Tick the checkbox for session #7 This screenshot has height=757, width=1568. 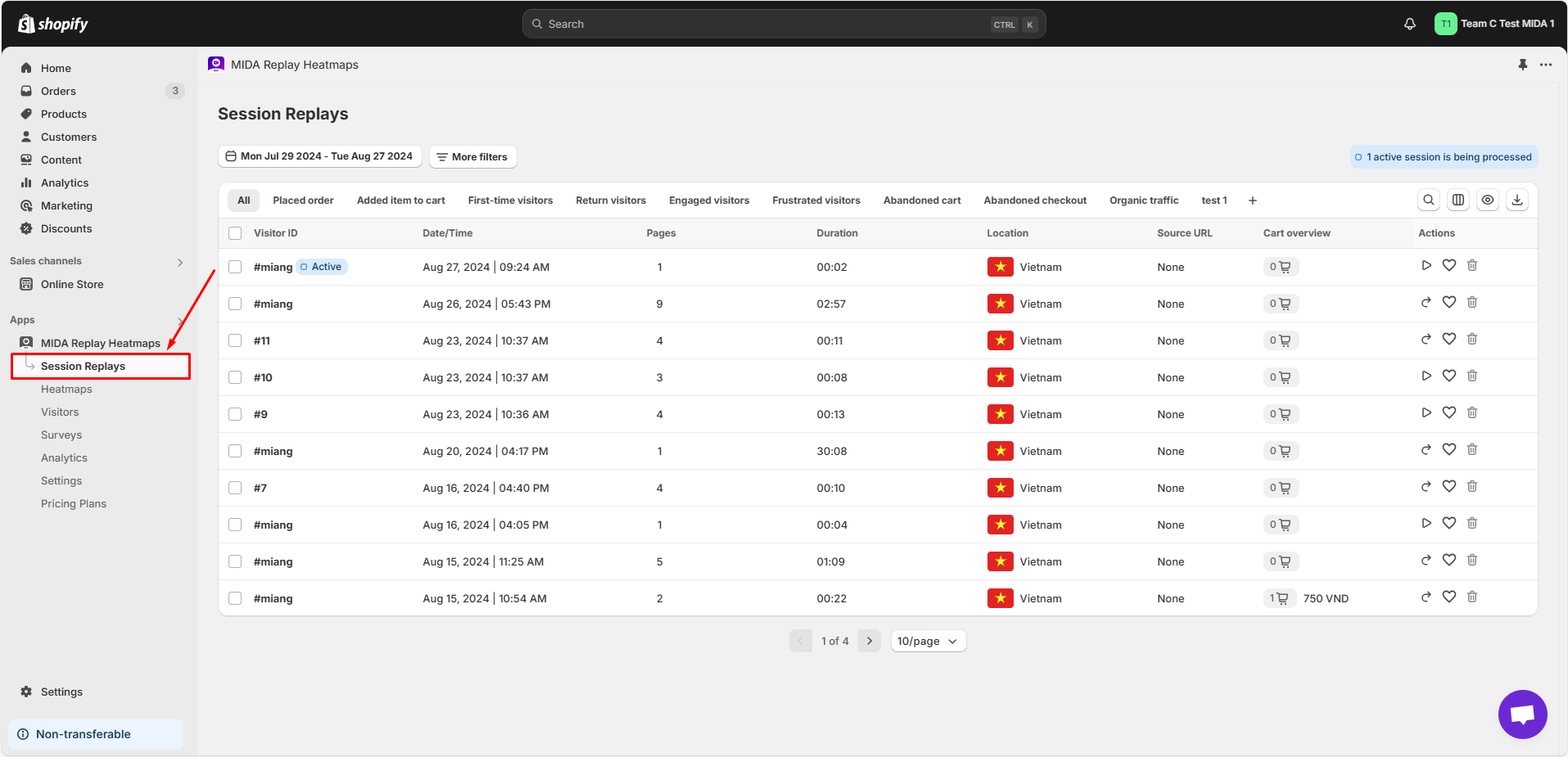(x=235, y=488)
